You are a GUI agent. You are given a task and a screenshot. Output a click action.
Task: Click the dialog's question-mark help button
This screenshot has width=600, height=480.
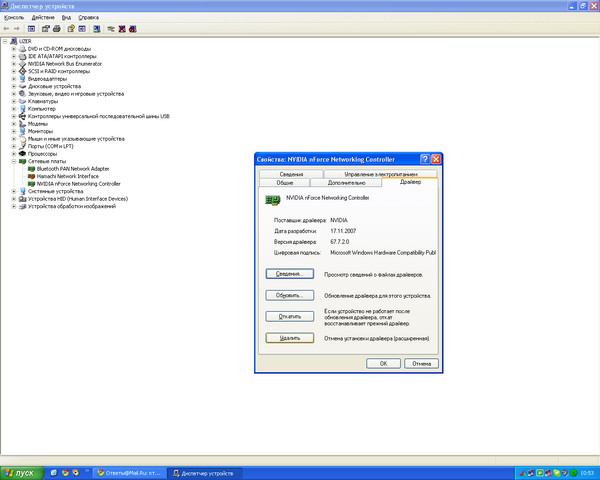pyautogui.click(x=425, y=159)
